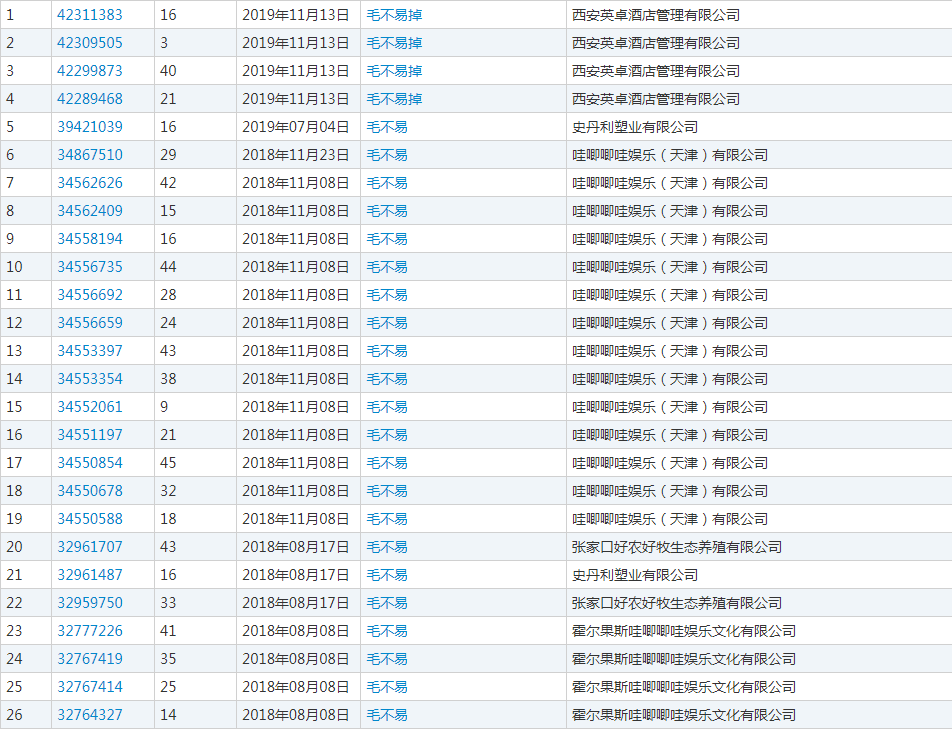Open registration number 34550854 link
952x729 pixels.
pos(90,463)
